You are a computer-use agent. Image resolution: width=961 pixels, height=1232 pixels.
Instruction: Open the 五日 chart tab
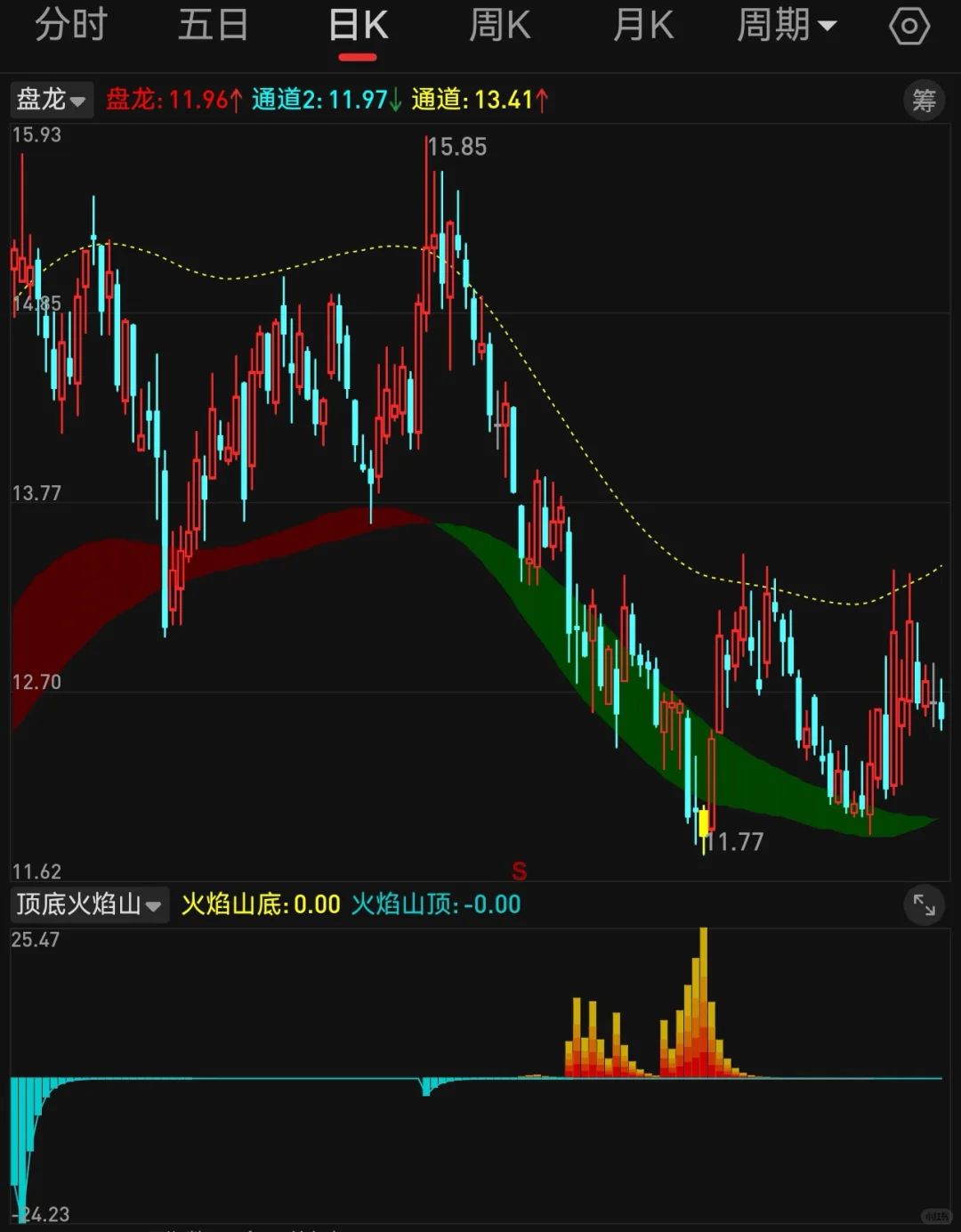point(214,25)
